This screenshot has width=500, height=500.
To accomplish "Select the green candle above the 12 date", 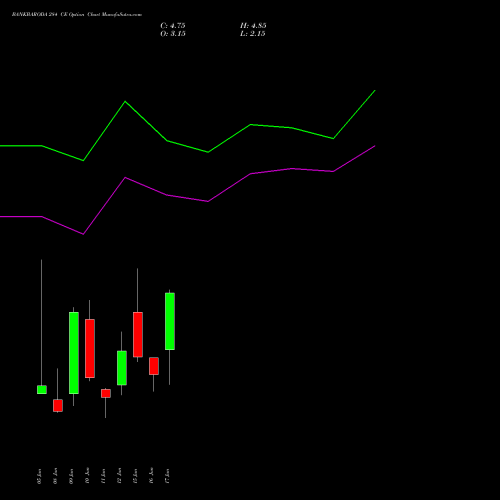I will tap(122, 368).
